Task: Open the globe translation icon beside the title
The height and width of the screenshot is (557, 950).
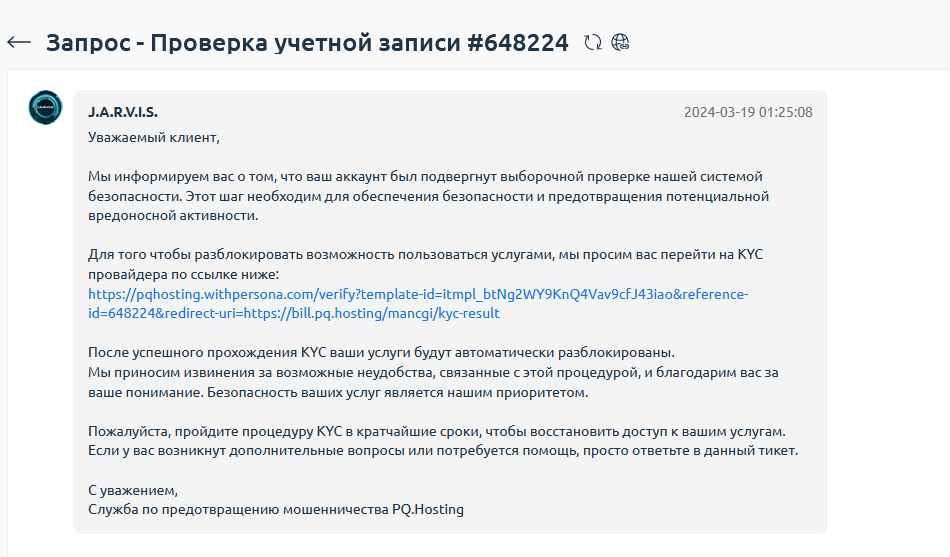Action: 620,42
